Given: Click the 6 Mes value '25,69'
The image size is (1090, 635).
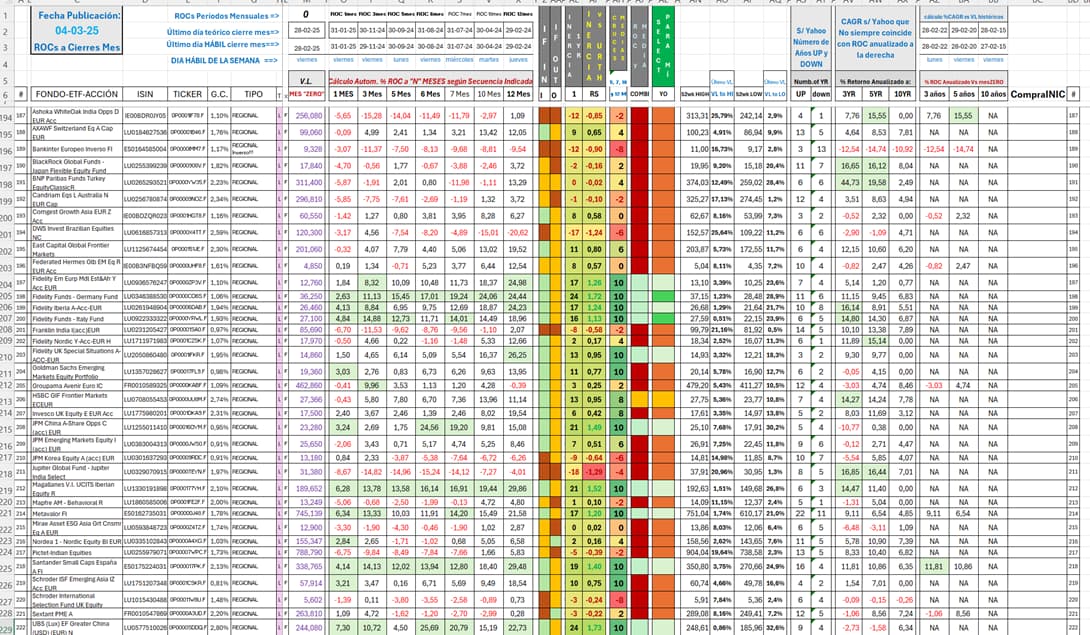Looking at the screenshot, I should coord(430,627).
